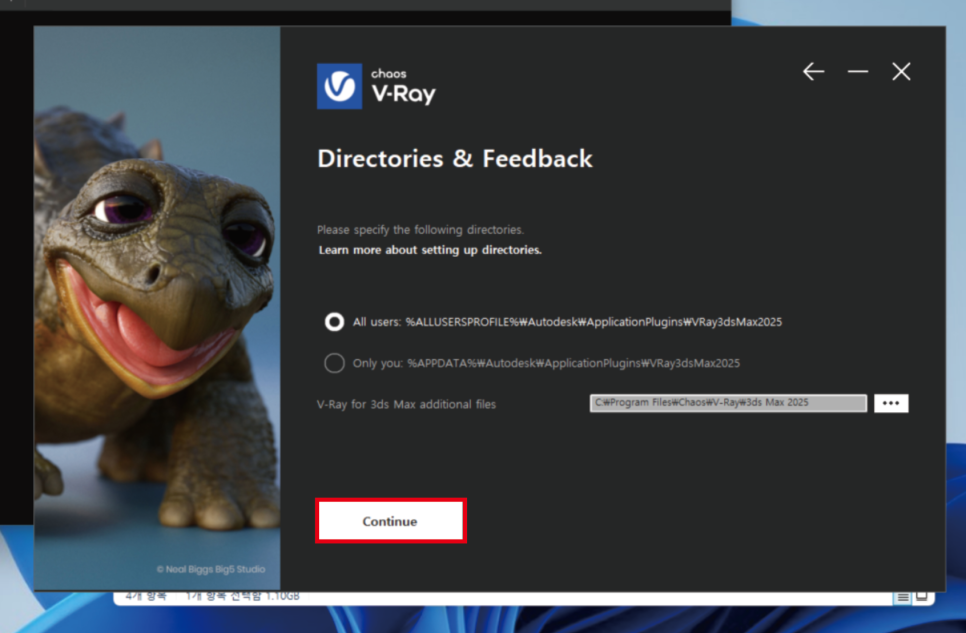
Task: Click the V-Ray for 3ds Max additional files label
Action: pos(406,404)
